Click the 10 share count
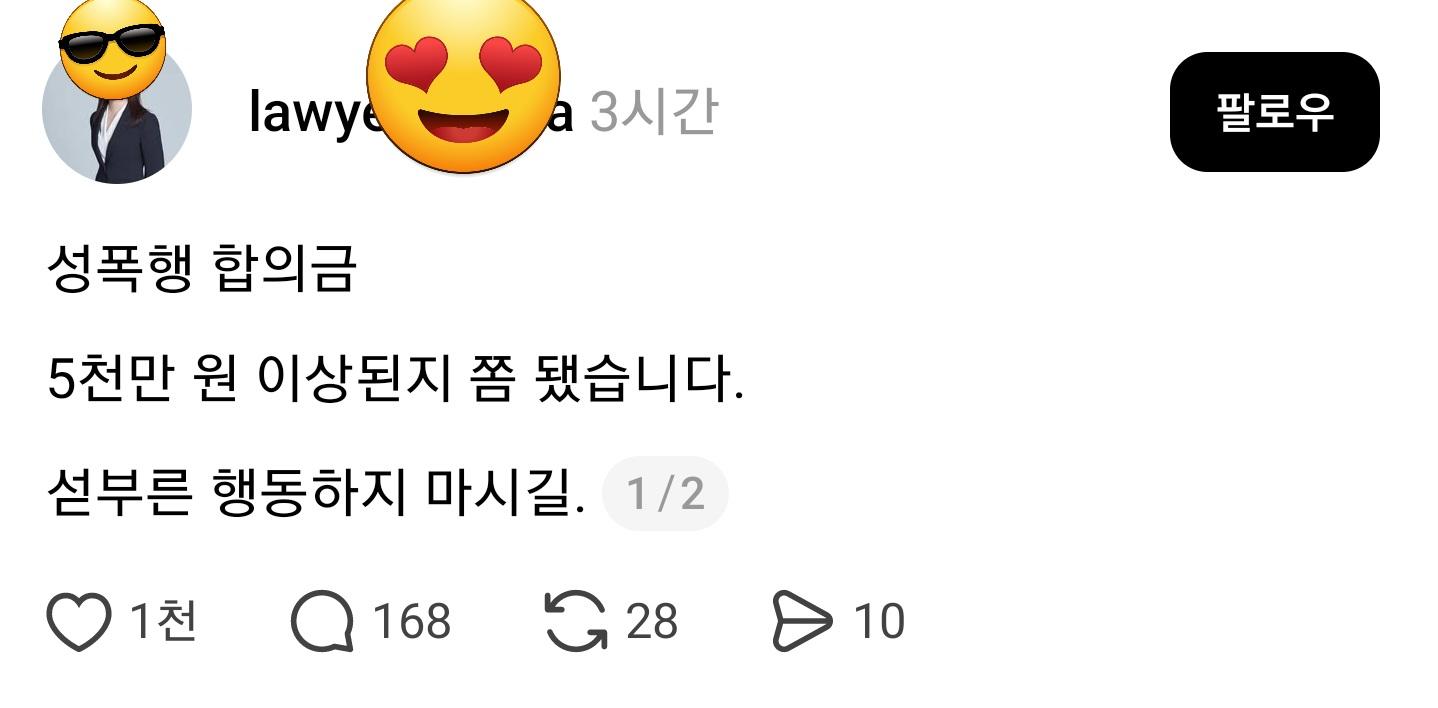 pyautogui.click(x=879, y=621)
